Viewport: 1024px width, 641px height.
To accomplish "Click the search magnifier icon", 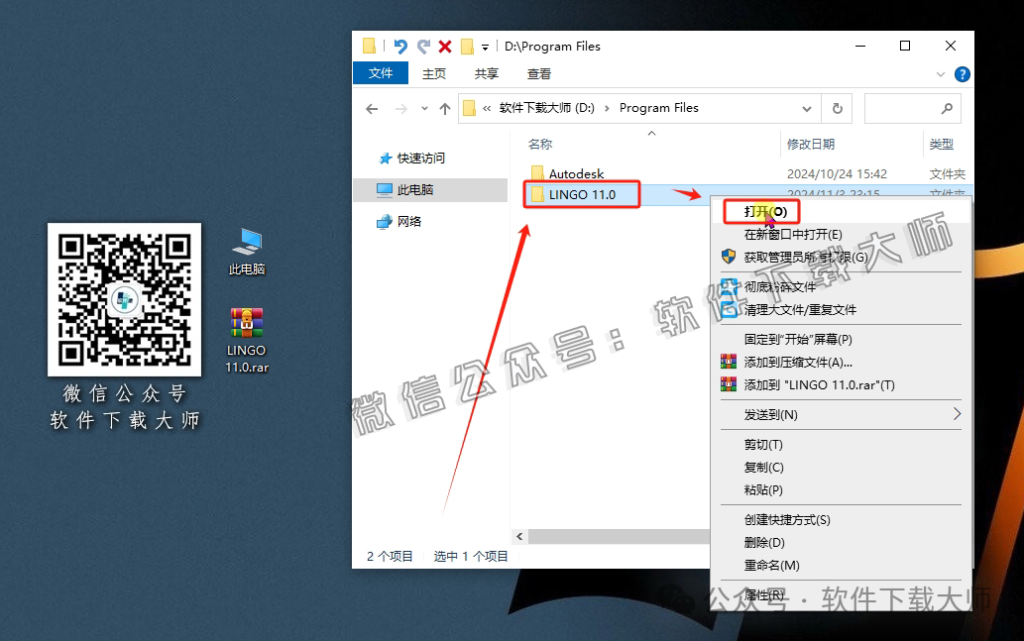I will pos(948,108).
